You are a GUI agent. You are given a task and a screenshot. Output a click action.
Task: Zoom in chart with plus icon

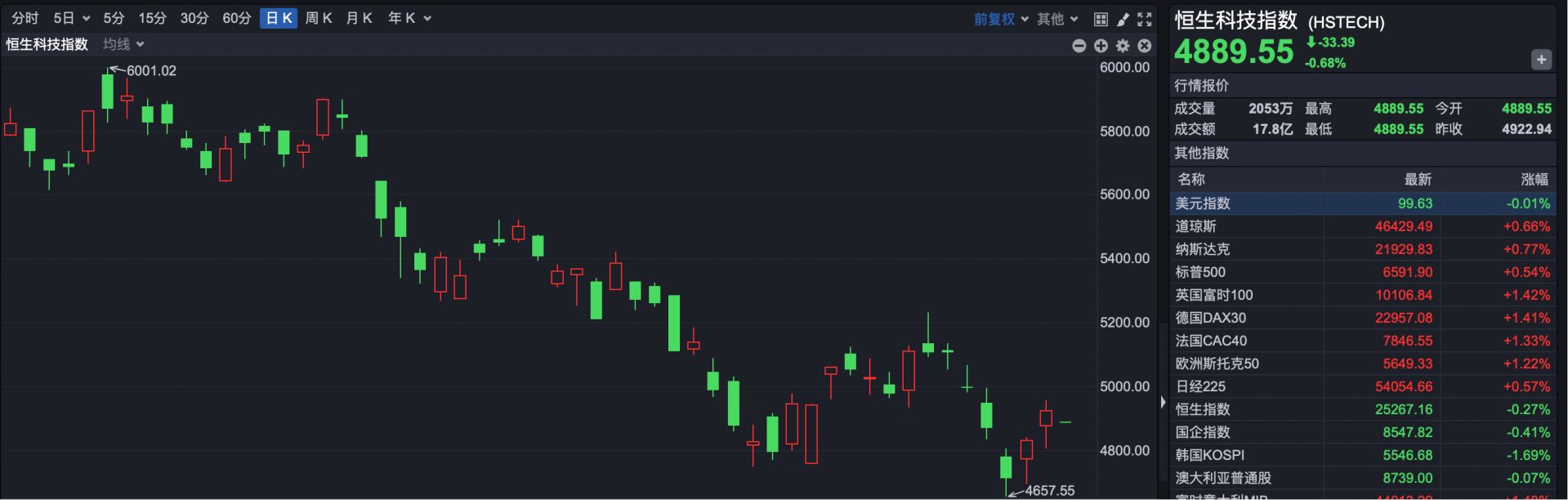[1101, 46]
